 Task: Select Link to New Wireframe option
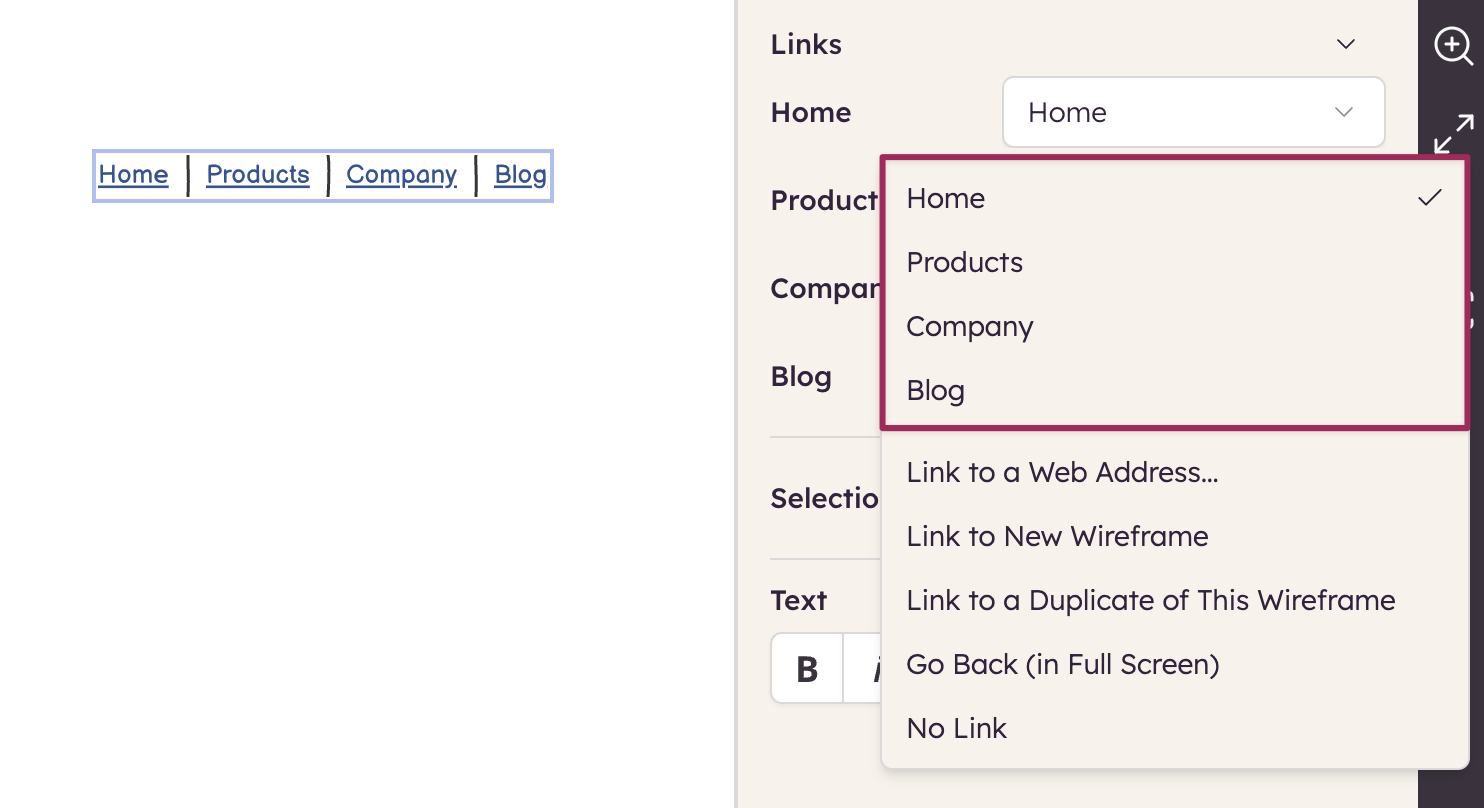1057,536
